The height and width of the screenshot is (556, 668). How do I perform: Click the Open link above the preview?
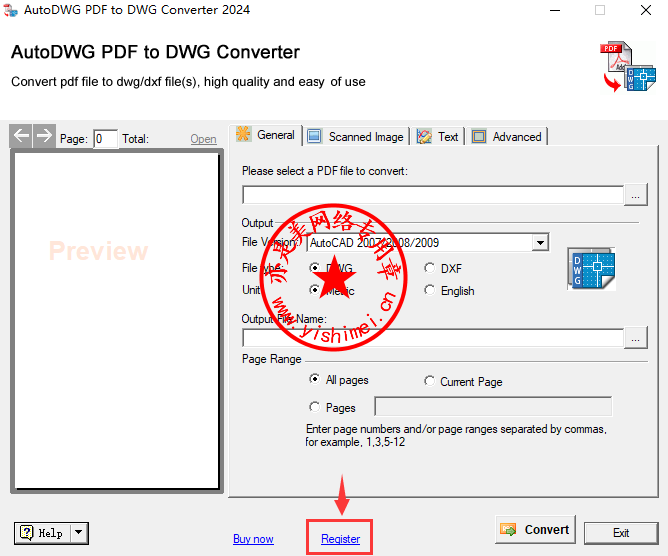(203, 139)
